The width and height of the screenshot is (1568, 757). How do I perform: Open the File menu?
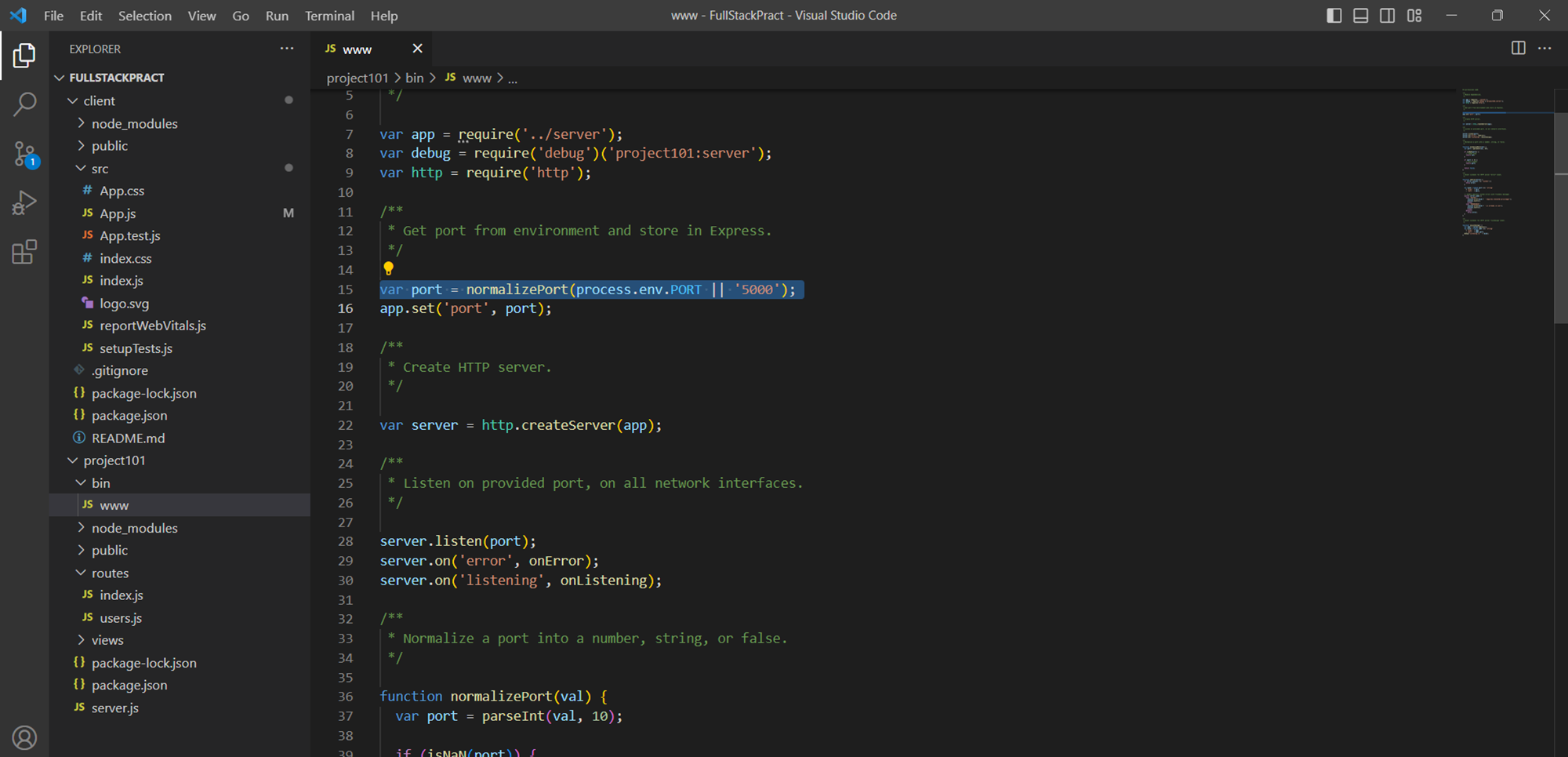pos(54,16)
